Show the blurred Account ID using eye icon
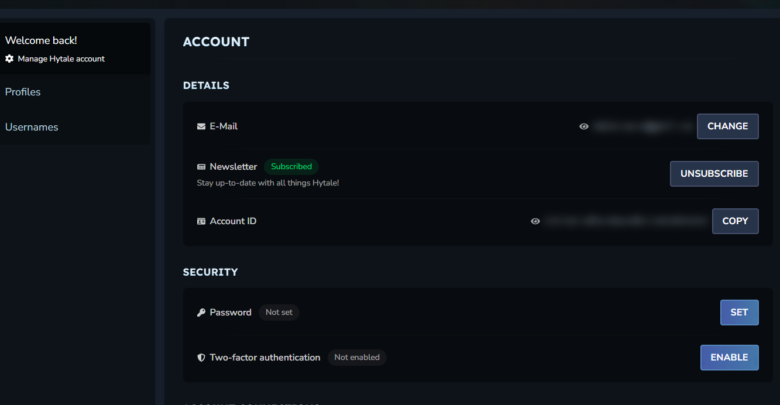This screenshot has height=405, width=780. tap(535, 221)
